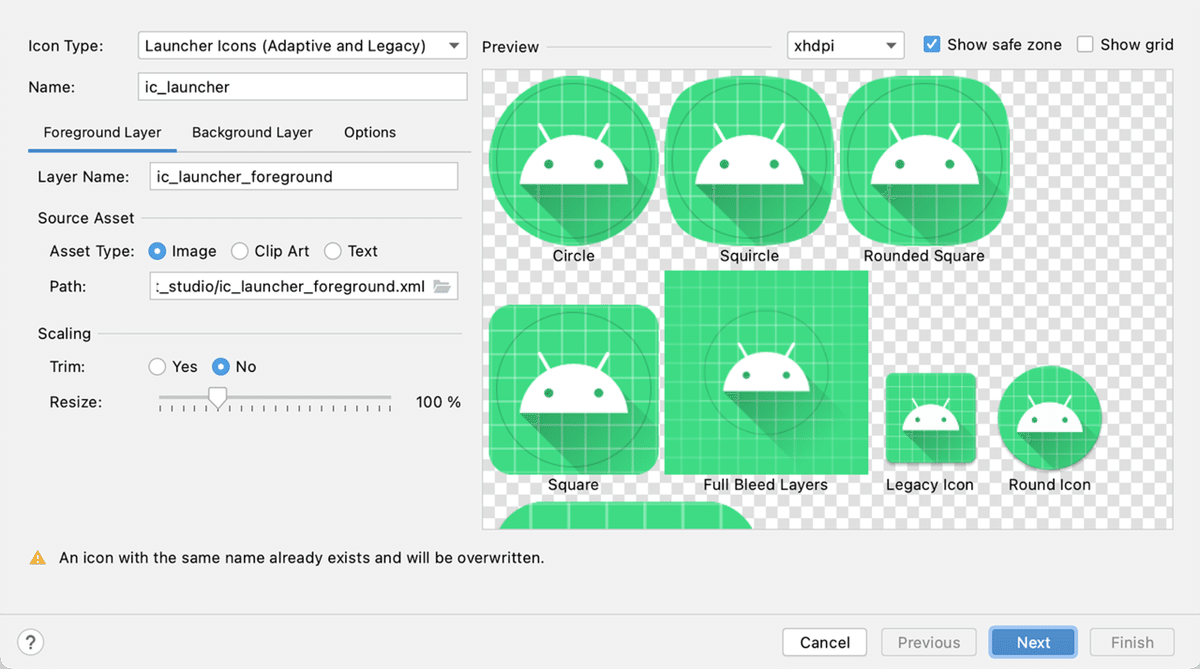Click the Round Icon label
Screen dimensions: 1200x669
pos(1050,485)
